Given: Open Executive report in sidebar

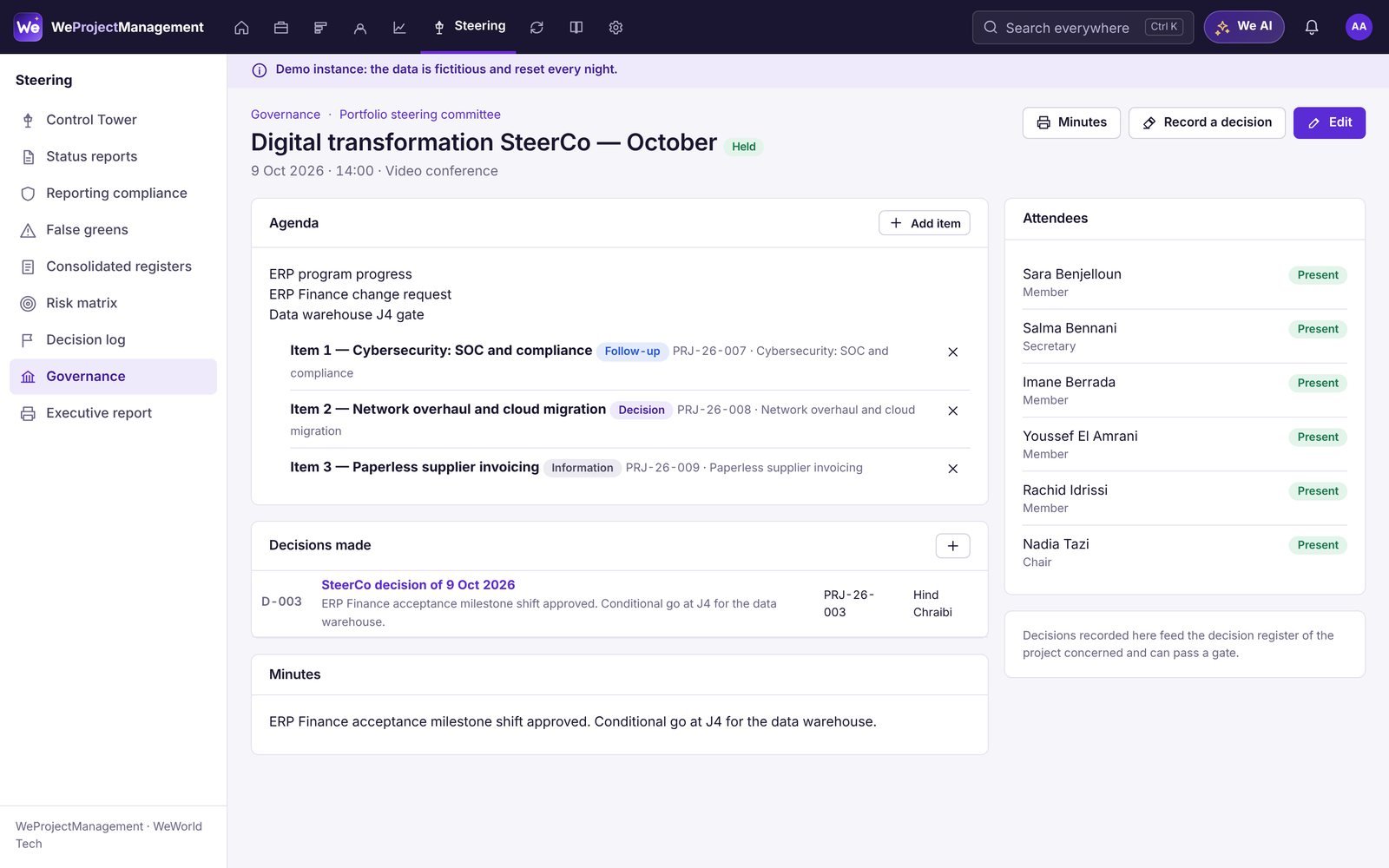Looking at the screenshot, I should [x=113, y=413].
